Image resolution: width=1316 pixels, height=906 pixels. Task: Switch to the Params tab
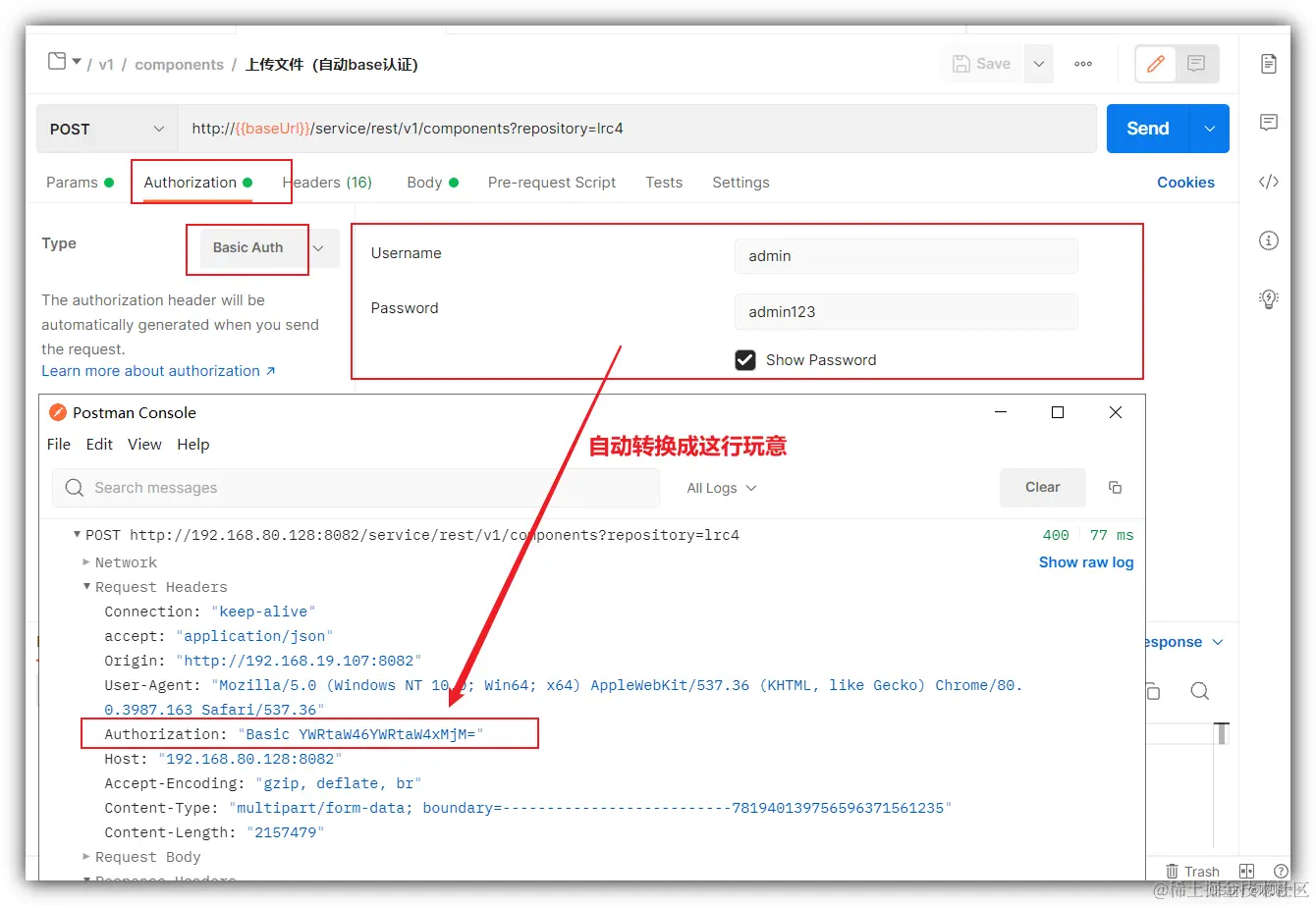click(x=80, y=183)
